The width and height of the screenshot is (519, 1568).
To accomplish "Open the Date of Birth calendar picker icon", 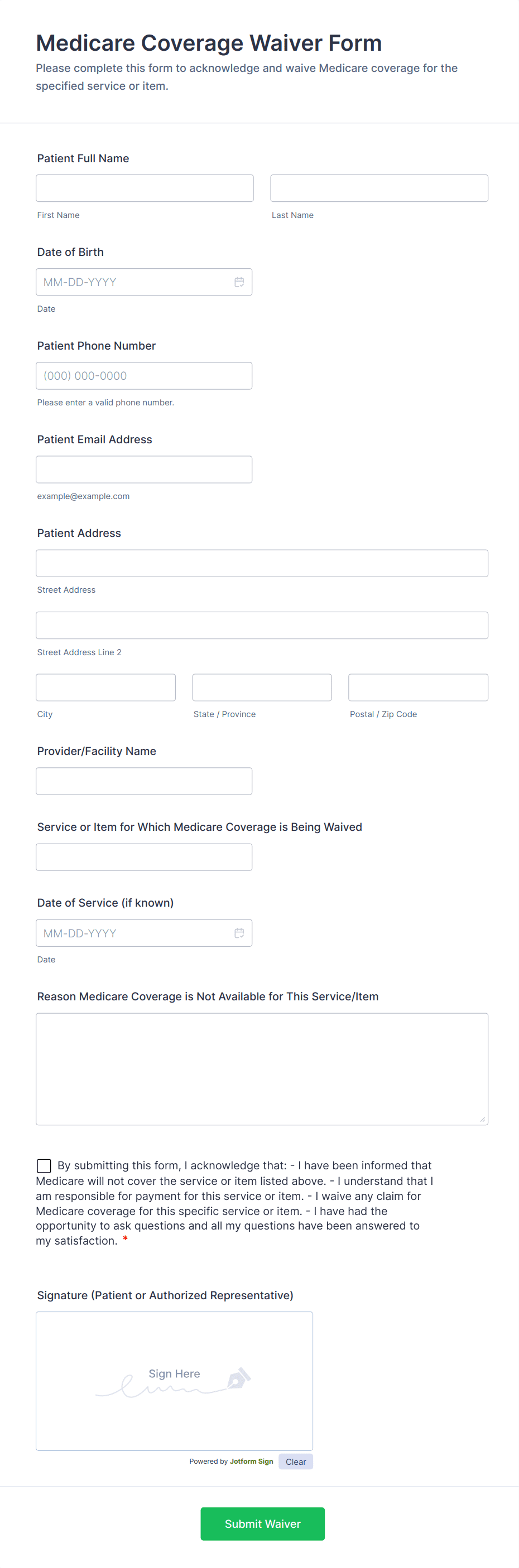I will [x=239, y=282].
